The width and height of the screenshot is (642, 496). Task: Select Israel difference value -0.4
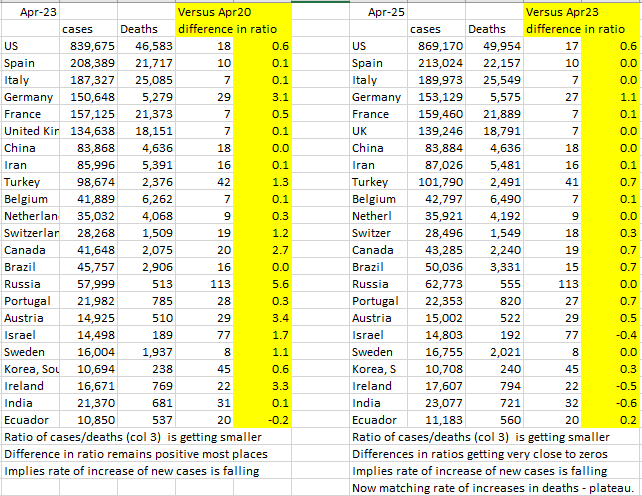[x=610, y=335]
